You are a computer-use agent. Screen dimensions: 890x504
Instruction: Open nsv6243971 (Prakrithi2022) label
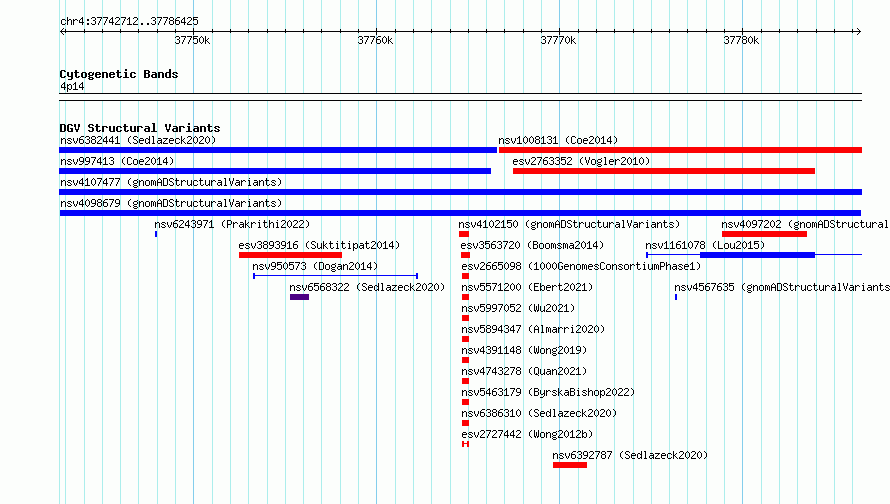(232, 224)
